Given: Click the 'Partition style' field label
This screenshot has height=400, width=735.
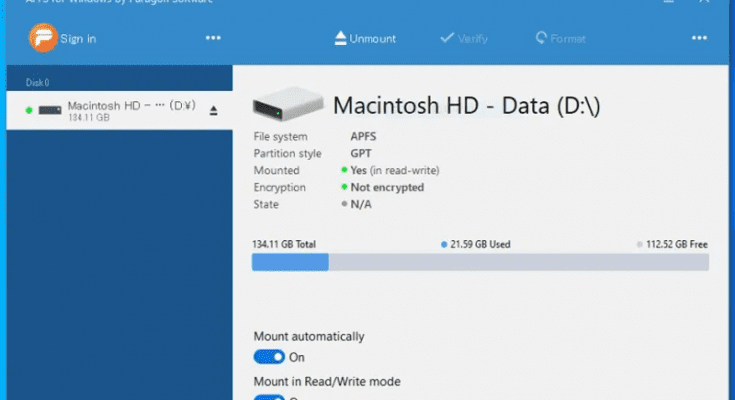Looking at the screenshot, I should click(287, 153).
